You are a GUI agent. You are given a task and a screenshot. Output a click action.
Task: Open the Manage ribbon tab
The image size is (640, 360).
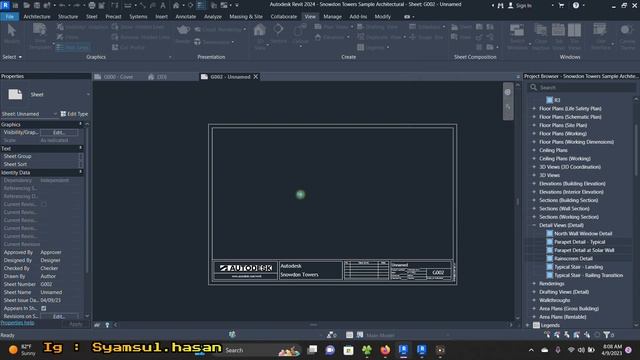332,17
